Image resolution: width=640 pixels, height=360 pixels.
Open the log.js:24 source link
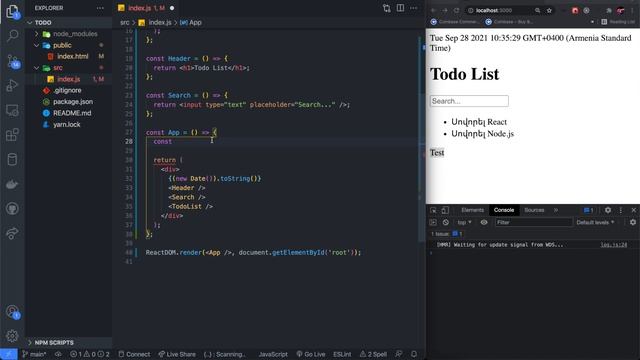(613, 245)
